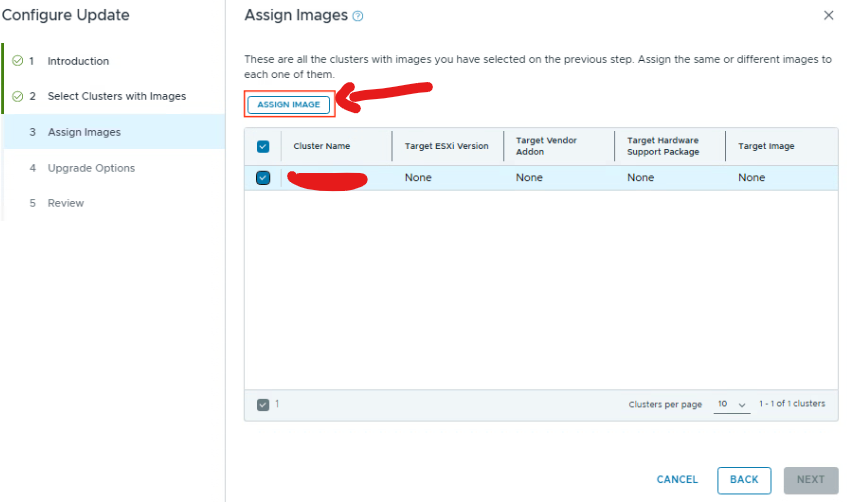The width and height of the screenshot is (847, 503).
Task: Open Select Clusters with Images step
Action: pos(116,97)
